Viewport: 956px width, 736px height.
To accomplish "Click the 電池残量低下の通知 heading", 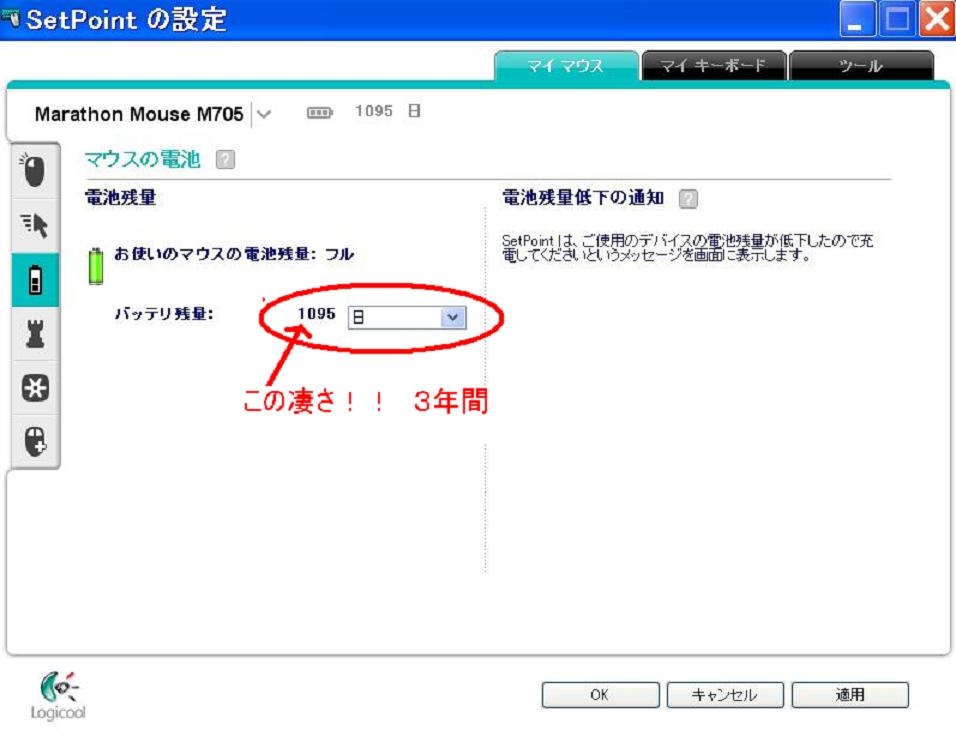I will click(583, 198).
